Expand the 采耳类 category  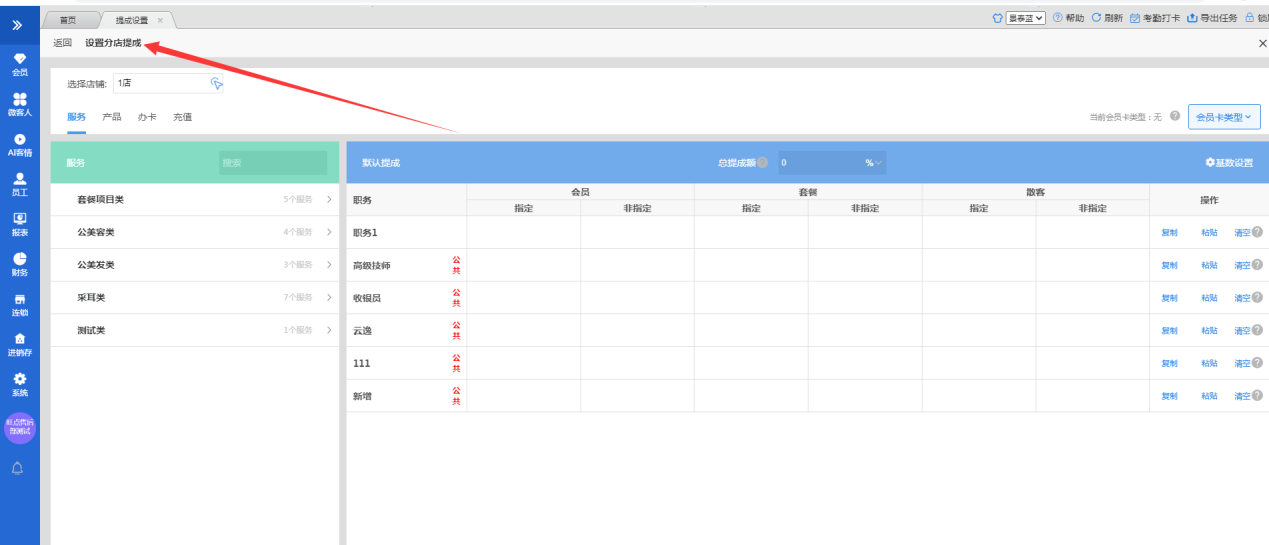point(195,297)
